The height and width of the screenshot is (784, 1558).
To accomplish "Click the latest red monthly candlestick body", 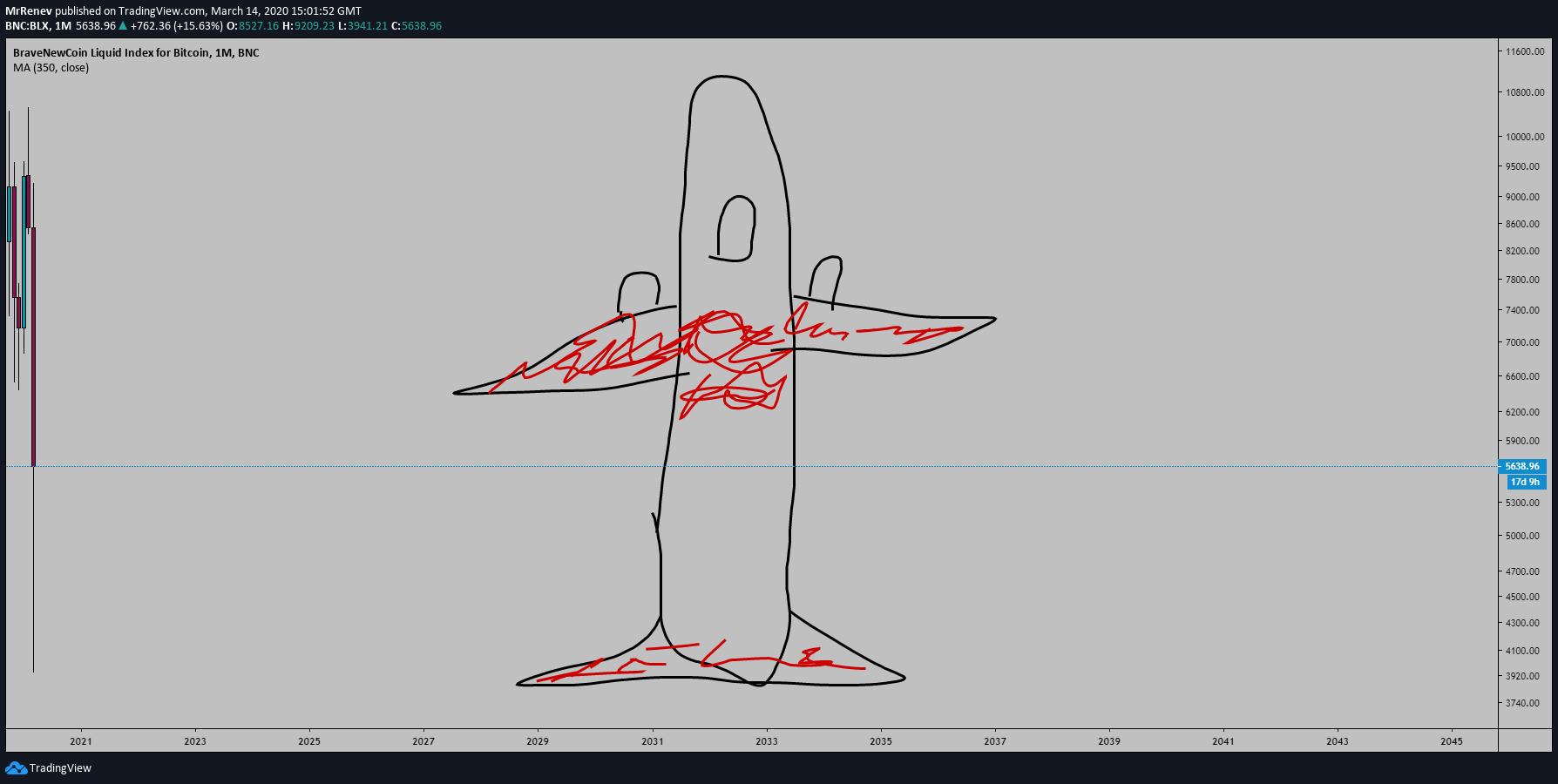I will pyautogui.click(x=33, y=347).
